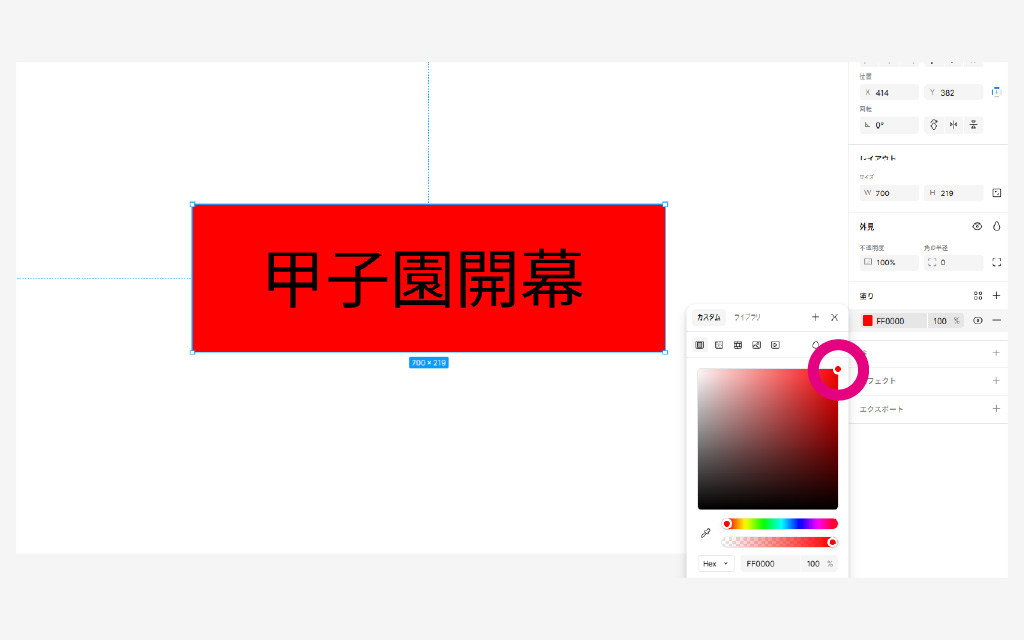This screenshot has width=1024, height=640.
Task: Pick the image fill type icon
Action: (757, 345)
